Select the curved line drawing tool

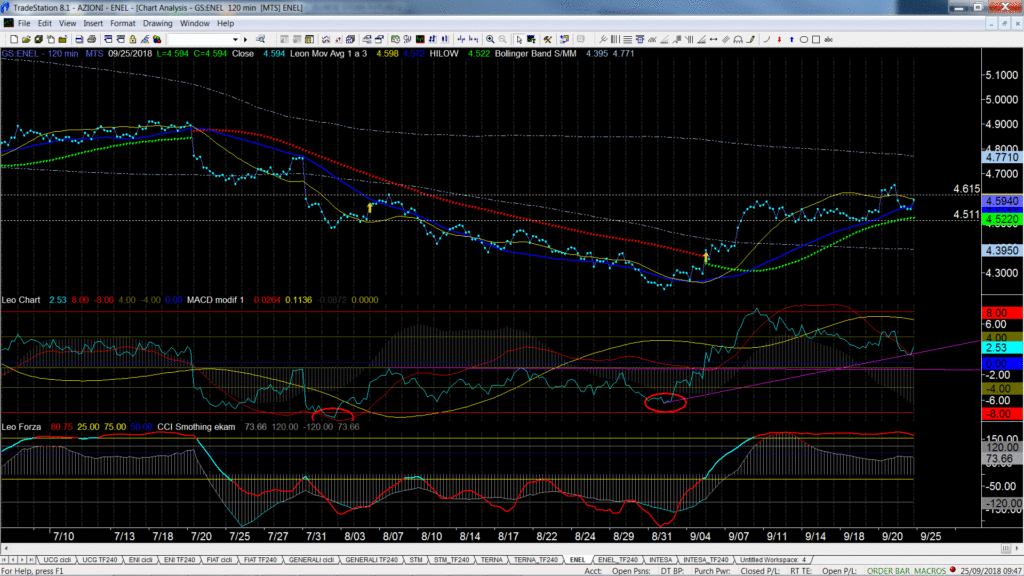click(x=767, y=40)
